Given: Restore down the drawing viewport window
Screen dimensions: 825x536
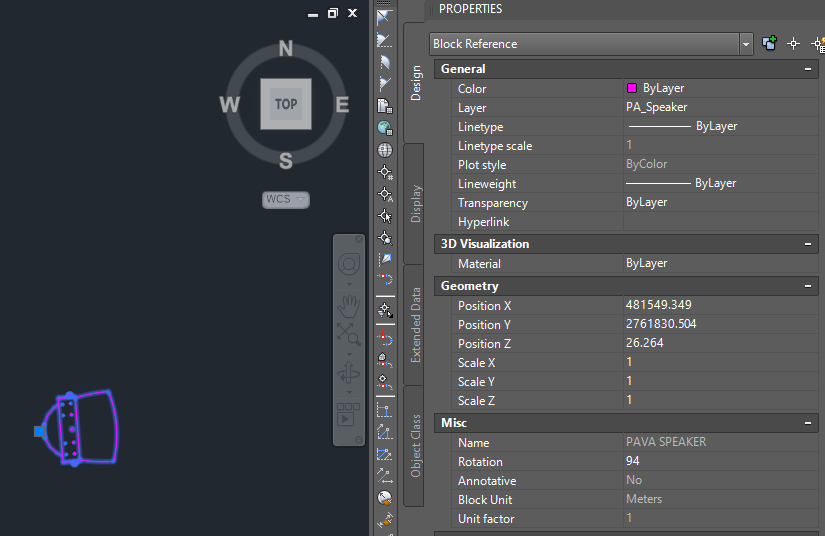Looking at the screenshot, I should click(x=333, y=13).
